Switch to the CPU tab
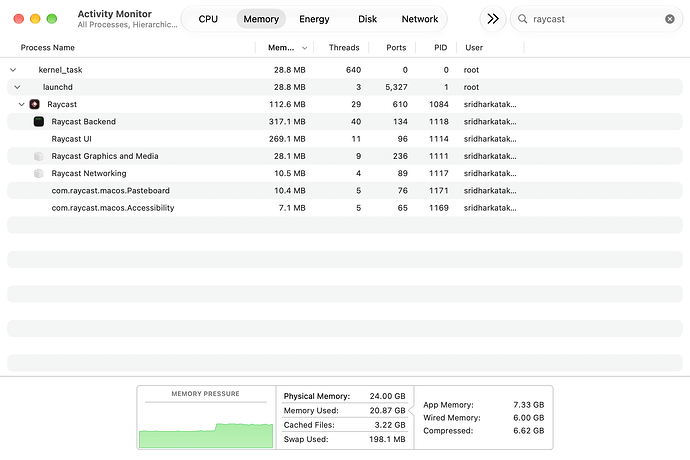The width and height of the screenshot is (690, 460). click(208, 19)
